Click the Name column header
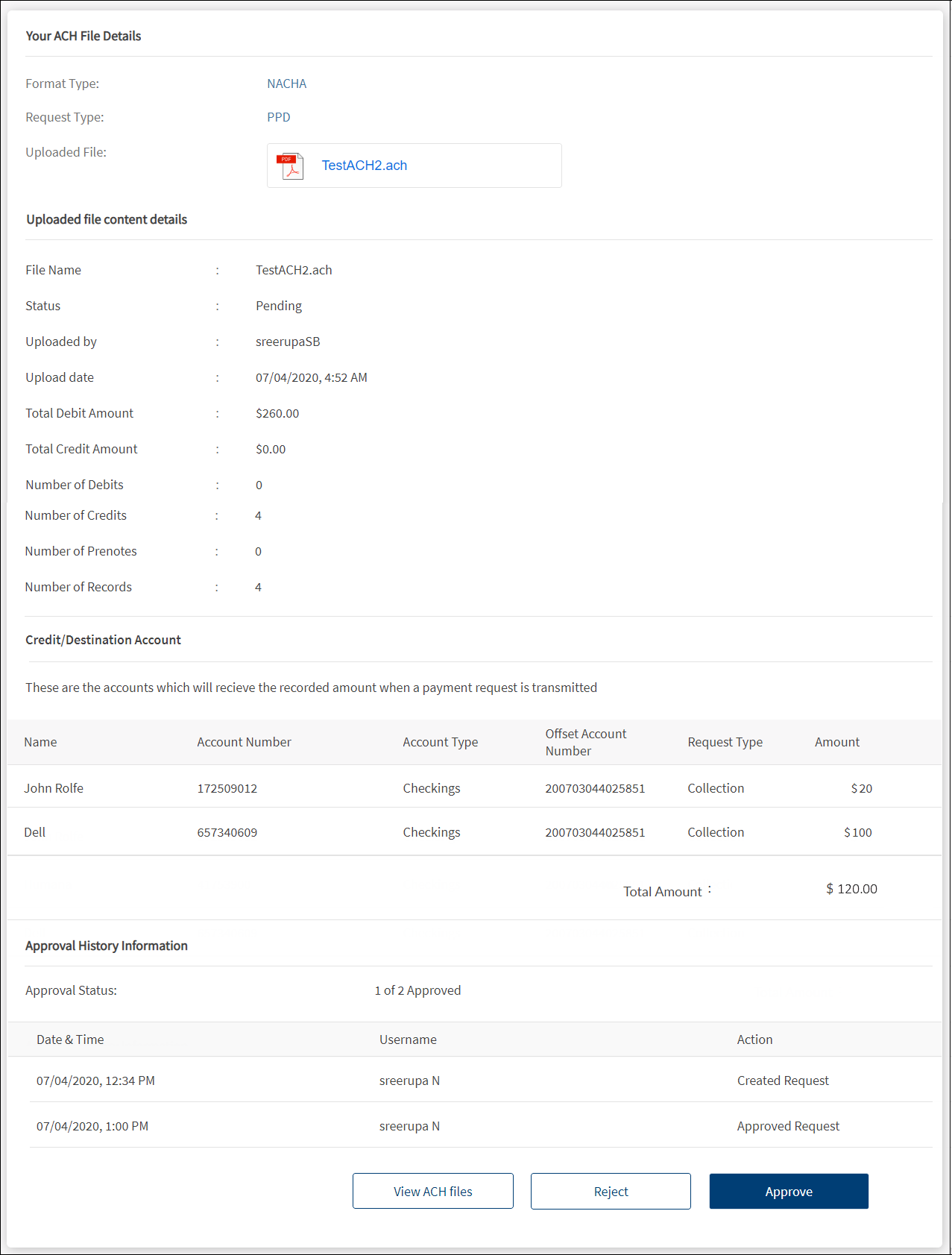Screen dimensions: 952x1255 coord(40,742)
